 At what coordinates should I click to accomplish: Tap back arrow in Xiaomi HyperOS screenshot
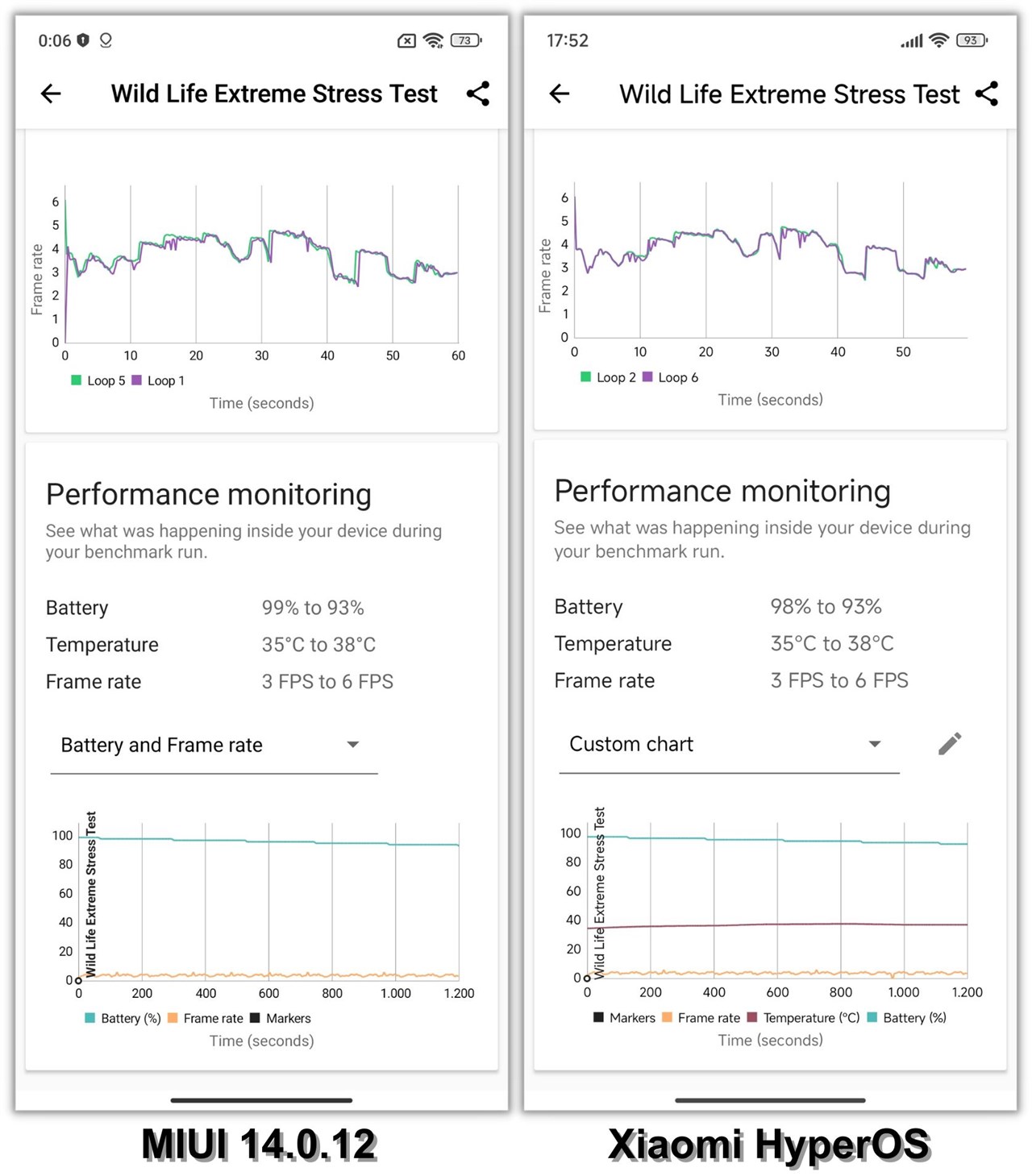pos(560,93)
